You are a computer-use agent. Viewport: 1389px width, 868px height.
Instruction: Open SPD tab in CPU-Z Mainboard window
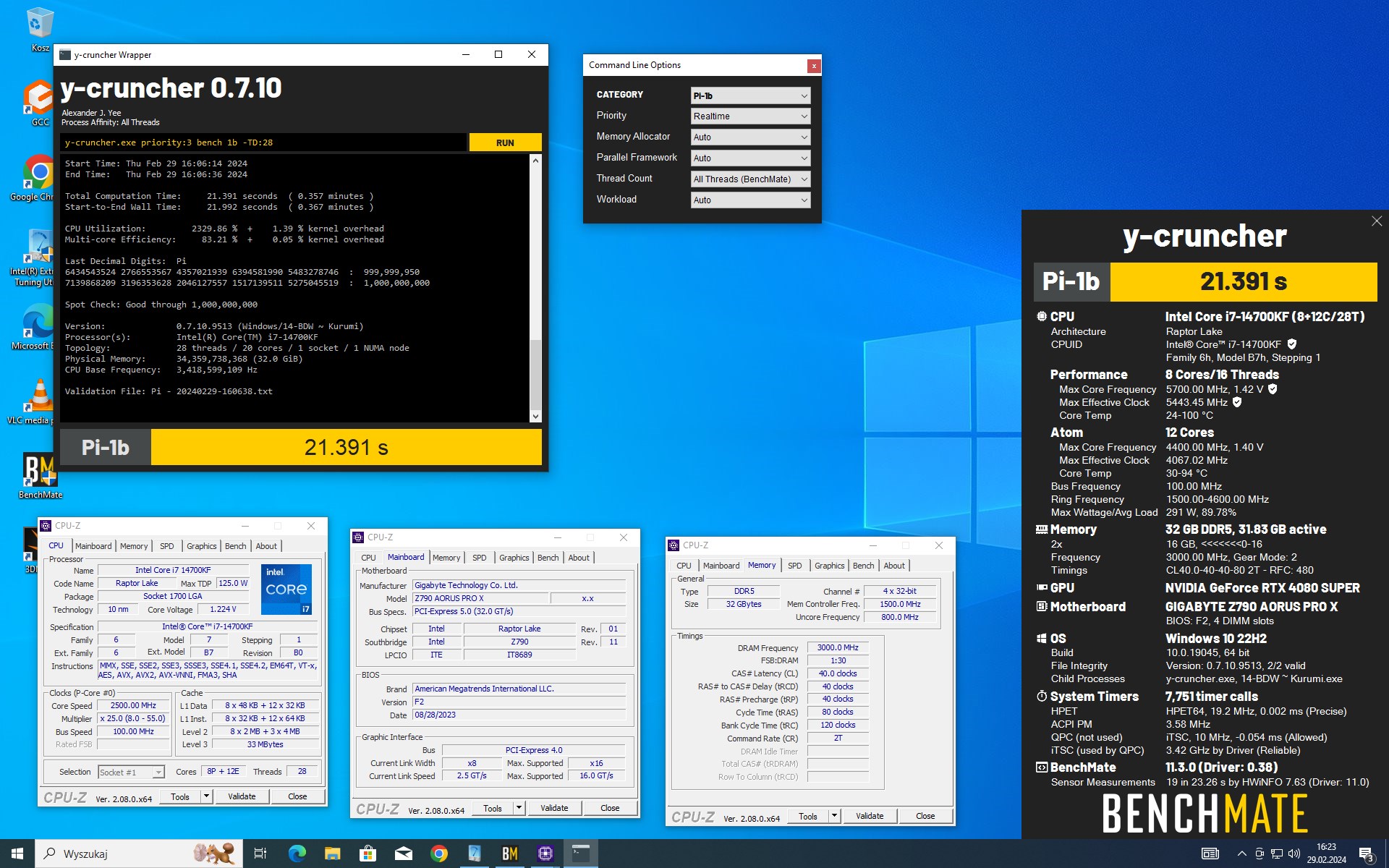coord(479,558)
